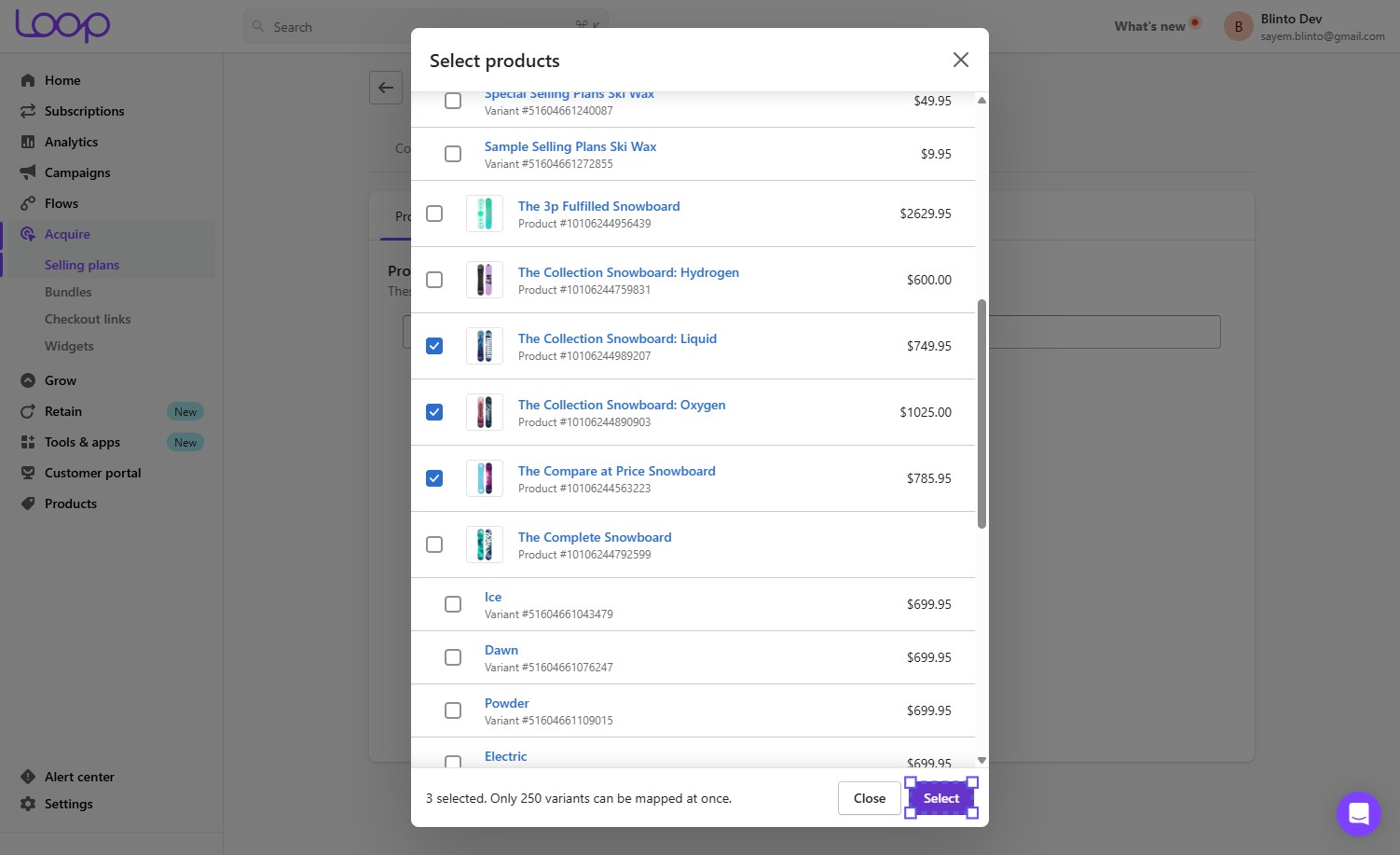Open The Collection Snowboard: Oxygen link
The height and width of the screenshot is (855, 1400).
pos(622,405)
